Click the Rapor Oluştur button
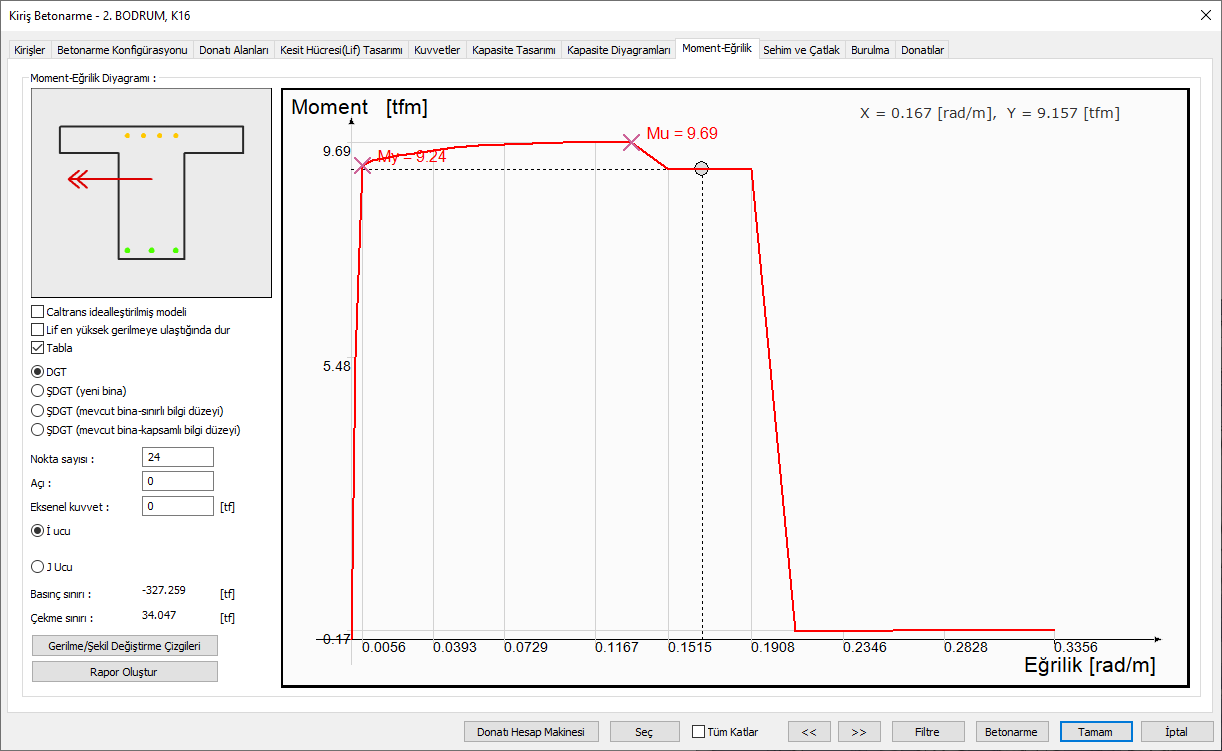This screenshot has width=1222, height=751. [125, 672]
